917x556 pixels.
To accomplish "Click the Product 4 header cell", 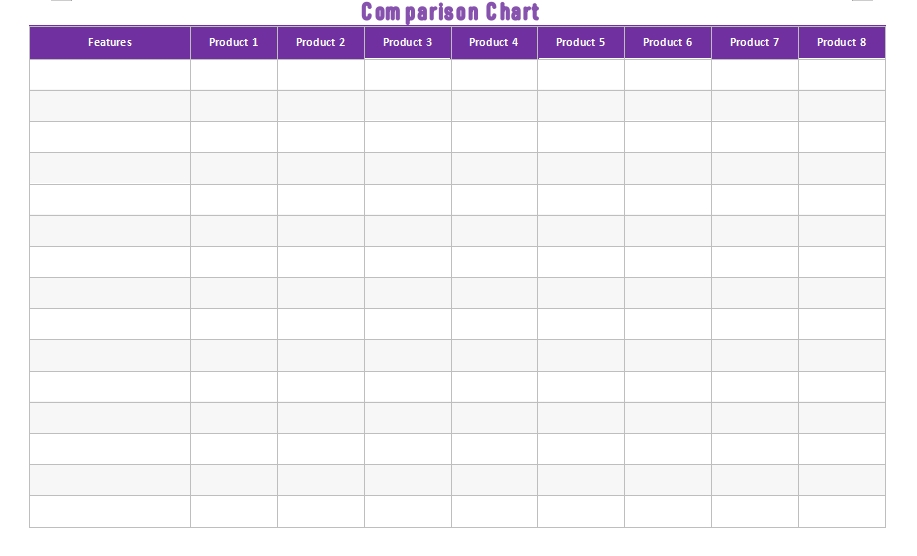I will pos(494,43).
